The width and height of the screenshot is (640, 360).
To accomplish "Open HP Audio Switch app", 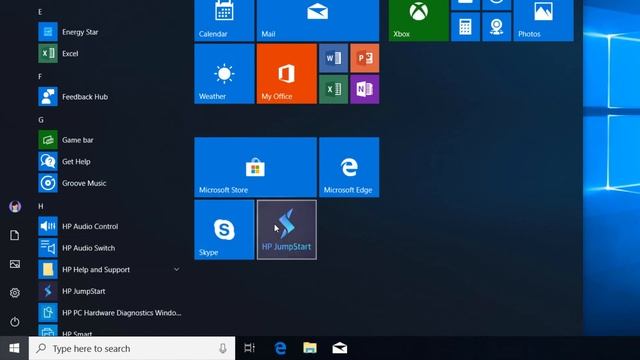I will click(x=110, y=248).
